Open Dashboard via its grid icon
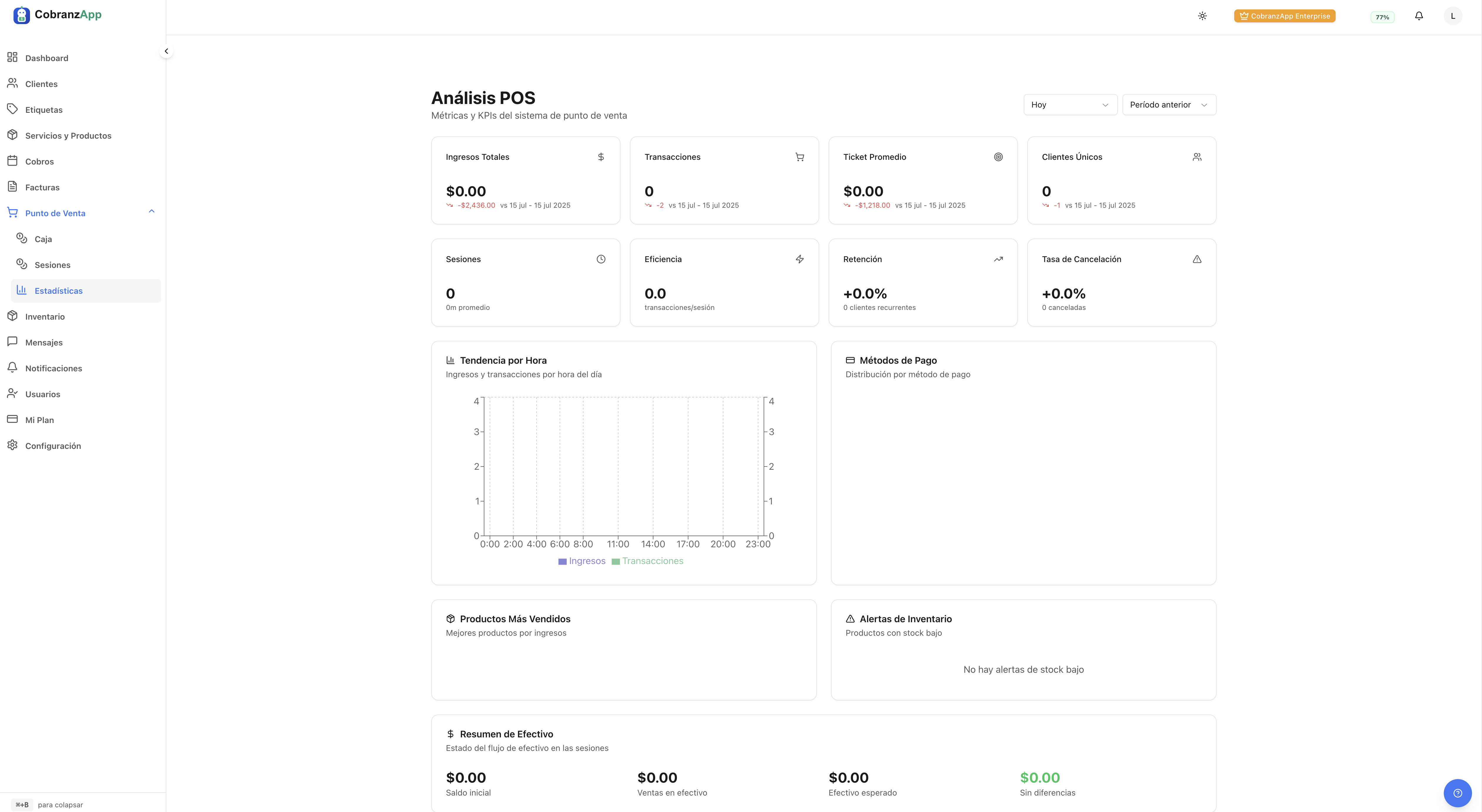The width and height of the screenshot is (1482, 812). point(12,58)
